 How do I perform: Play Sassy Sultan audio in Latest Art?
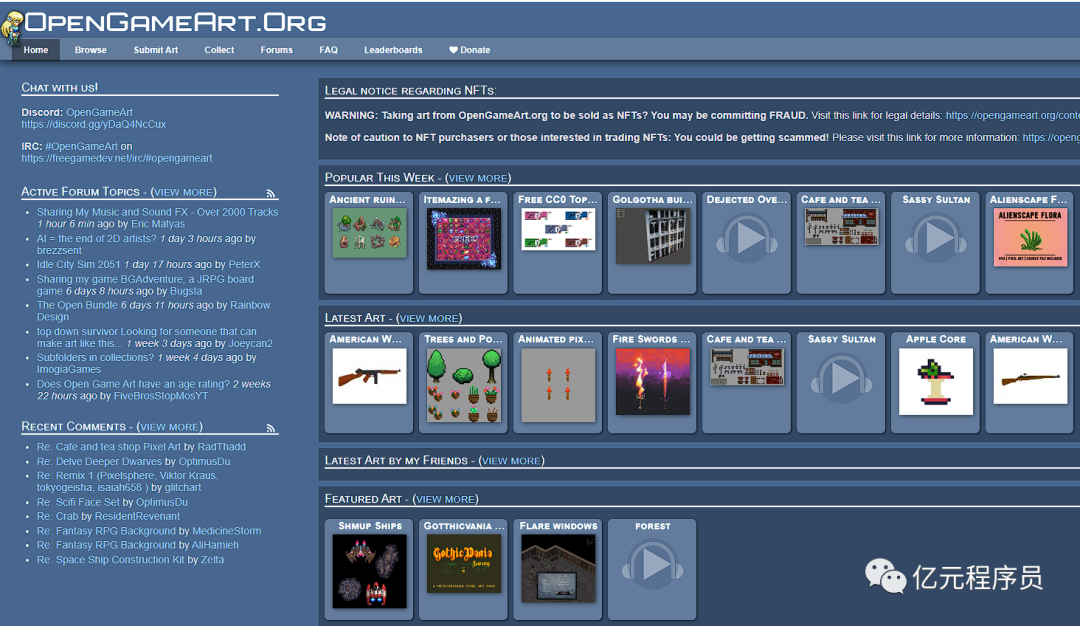click(x=841, y=378)
